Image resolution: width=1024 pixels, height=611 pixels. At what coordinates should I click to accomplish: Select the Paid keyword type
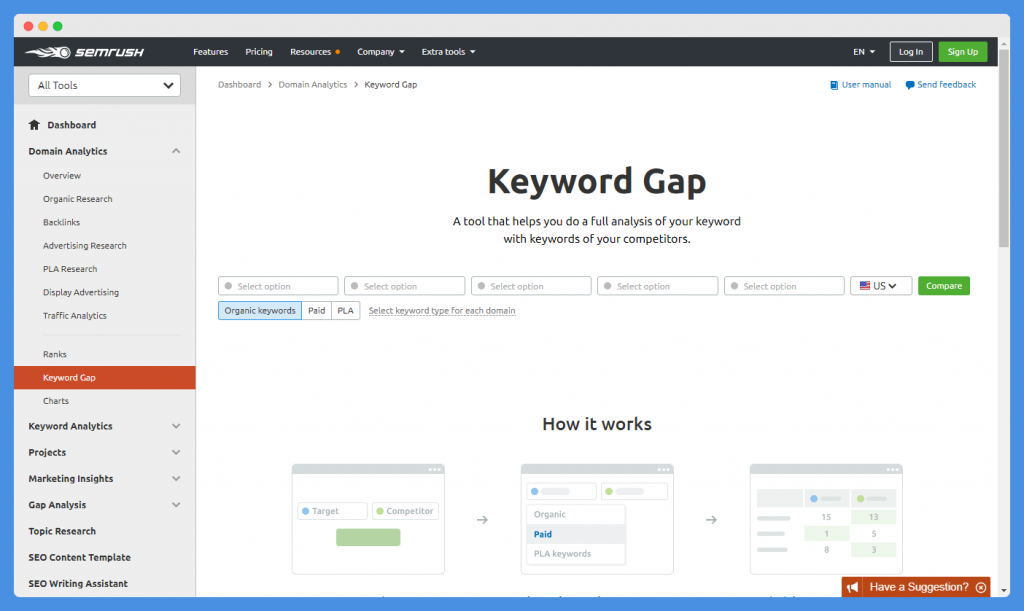(x=317, y=311)
